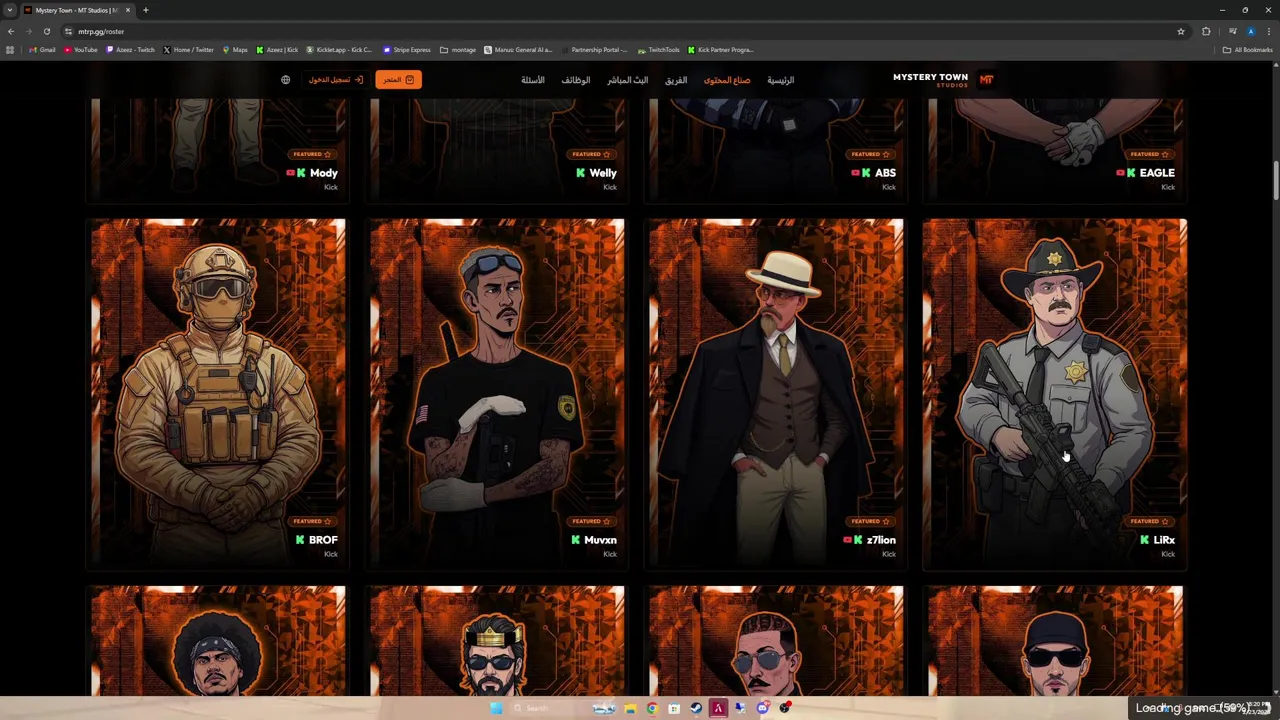Viewport: 1280px width, 720px height.
Task: Click the Kick icon next to Welly
Action: (x=580, y=173)
